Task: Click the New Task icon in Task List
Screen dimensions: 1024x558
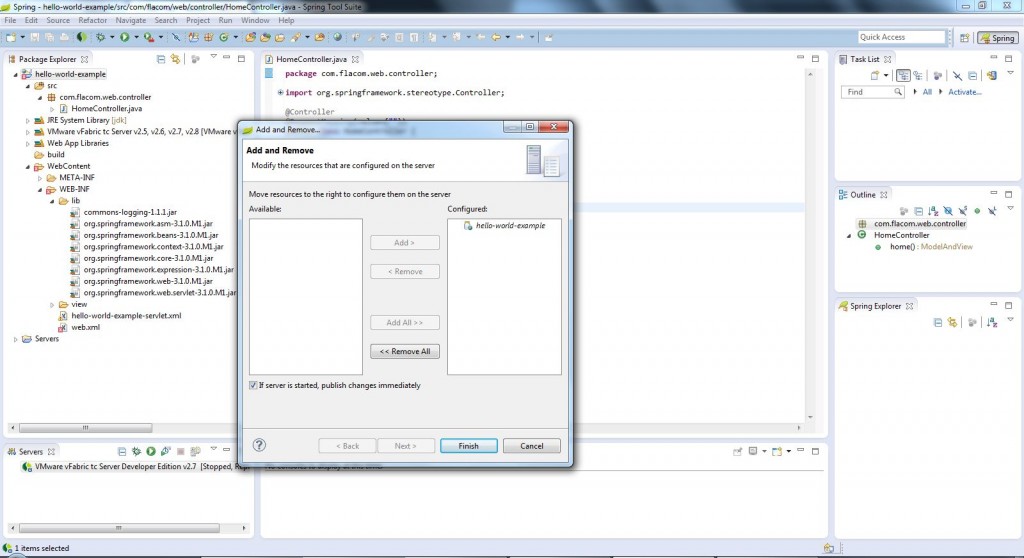Action: tap(875, 76)
